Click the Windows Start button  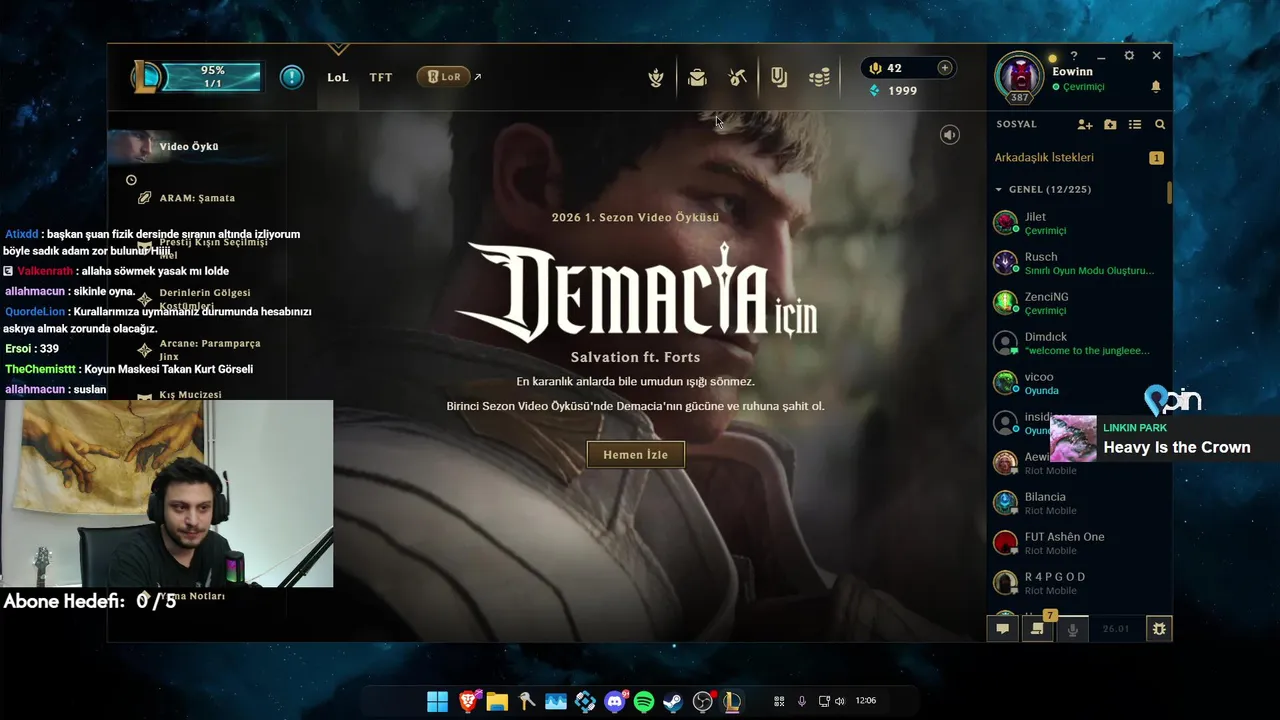coord(437,702)
